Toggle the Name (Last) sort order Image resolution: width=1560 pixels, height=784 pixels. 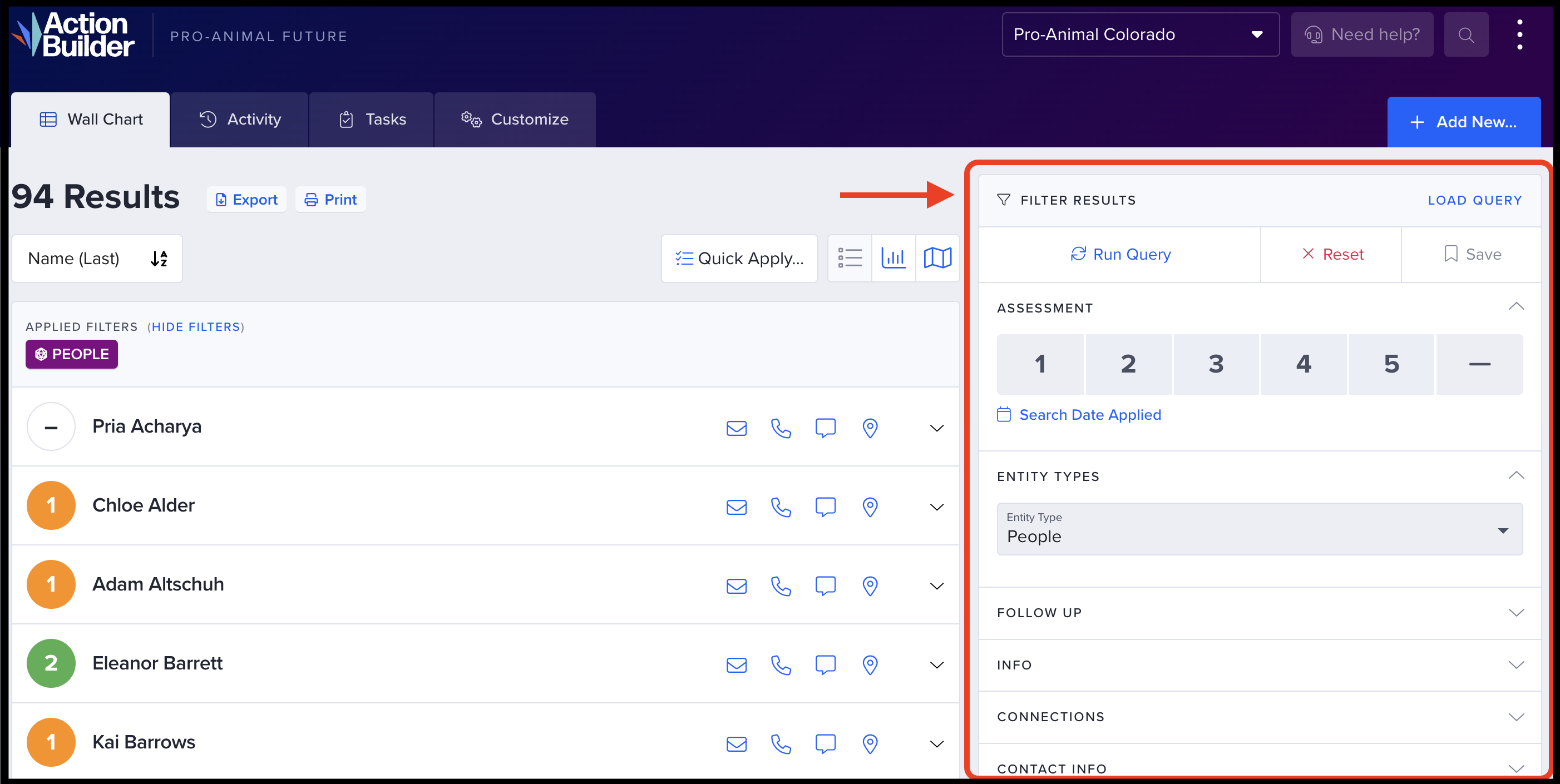click(159, 259)
